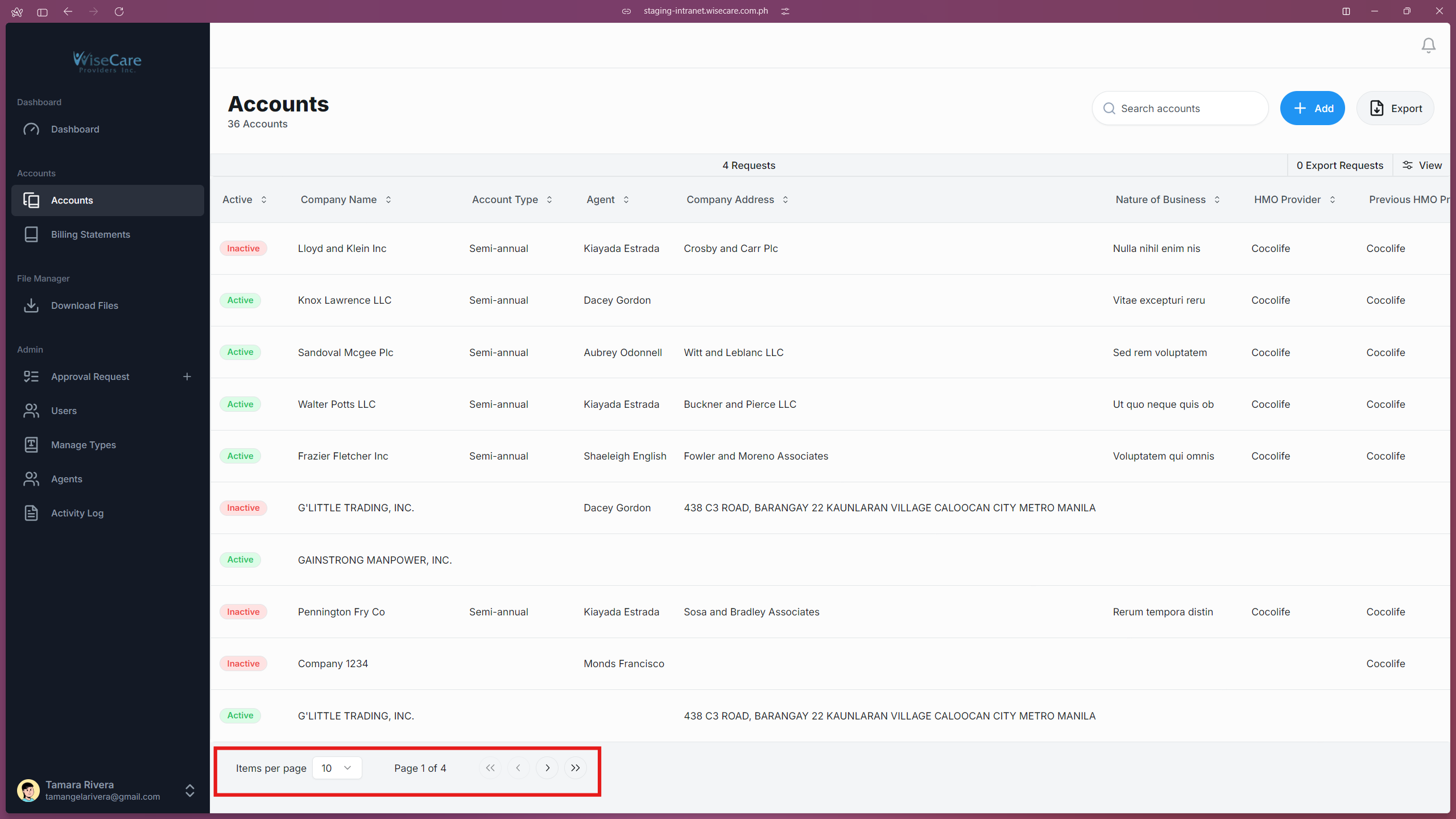Toggle sort on the Company Name column
Image resolution: width=1456 pixels, height=819 pixels.
pyautogui.click(x=388, y=200)
